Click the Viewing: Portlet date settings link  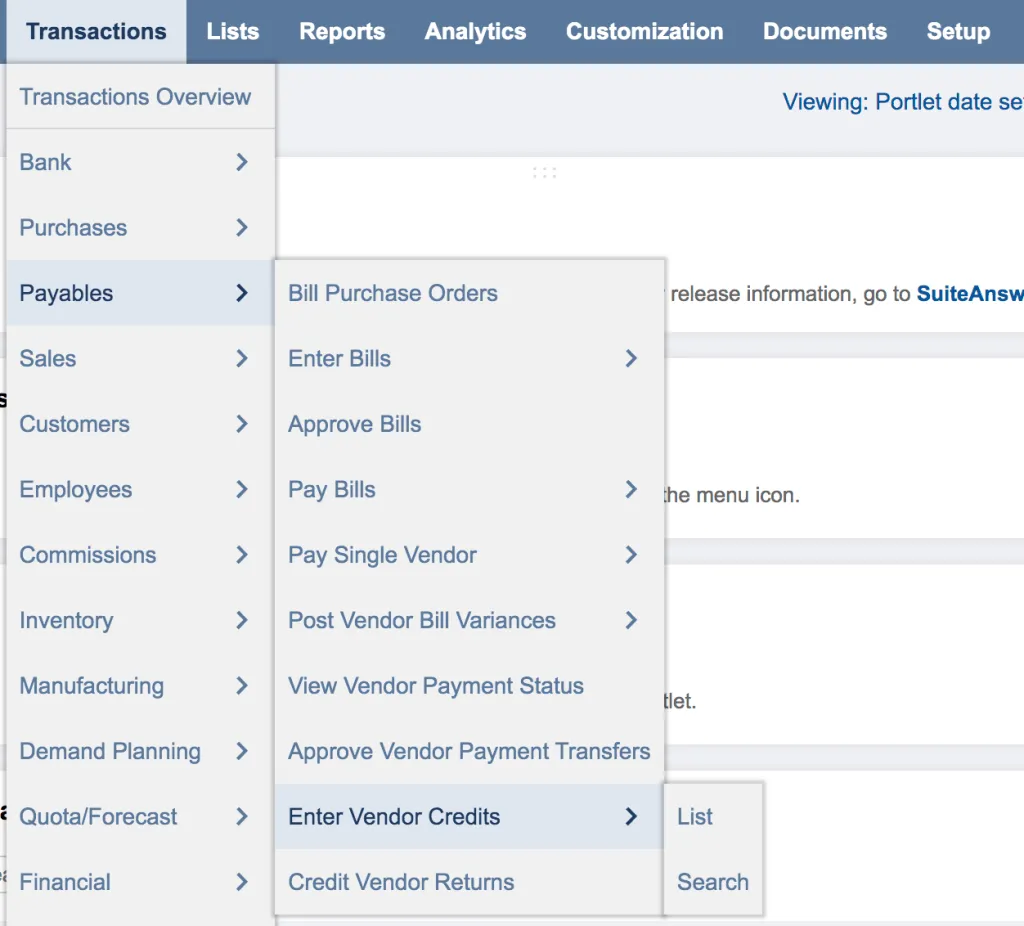[x=903, y=102]
